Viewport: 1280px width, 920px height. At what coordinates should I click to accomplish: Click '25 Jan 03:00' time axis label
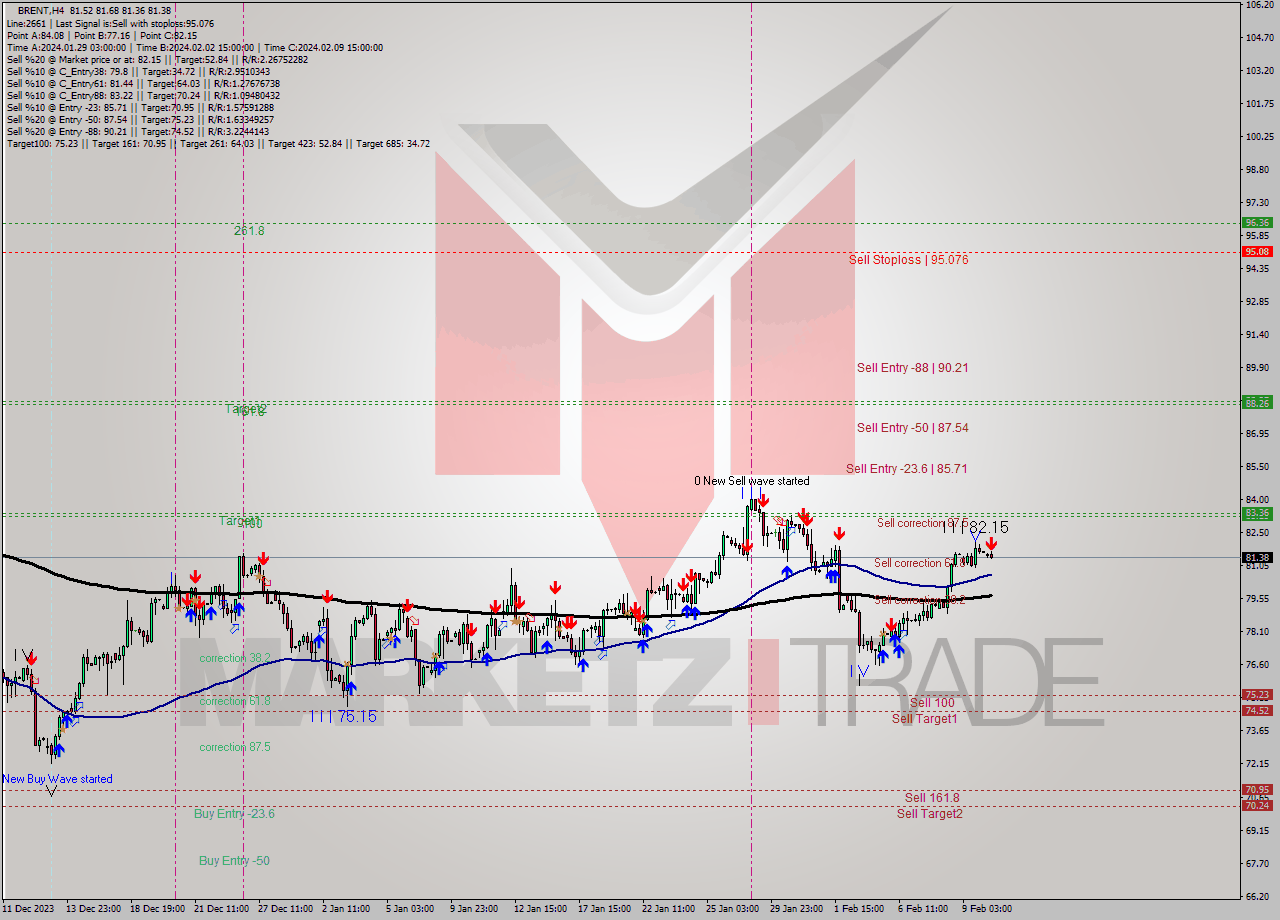[732, 909]
